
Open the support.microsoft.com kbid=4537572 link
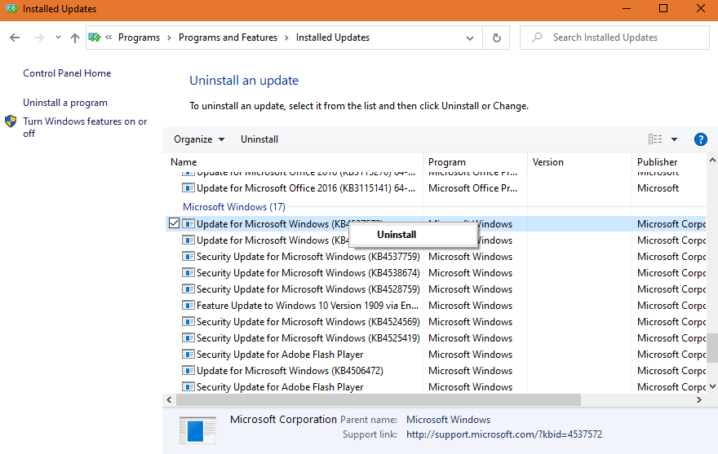pyautogui.click(x=504, y=434)
